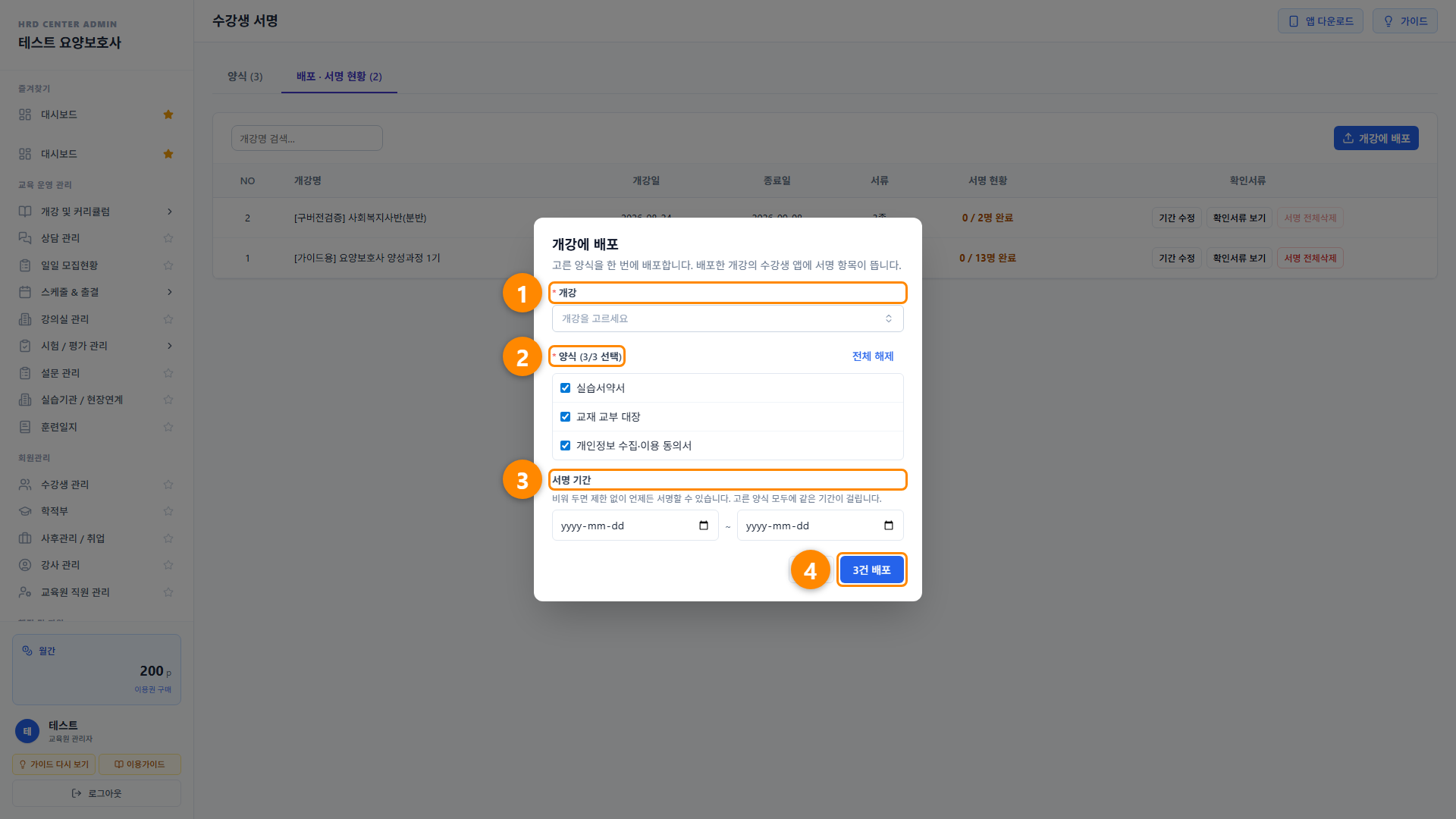Open 개강 및 커리큘럼 book icon
Viewport: 1456px width, 819px height.
coord(25,212)
